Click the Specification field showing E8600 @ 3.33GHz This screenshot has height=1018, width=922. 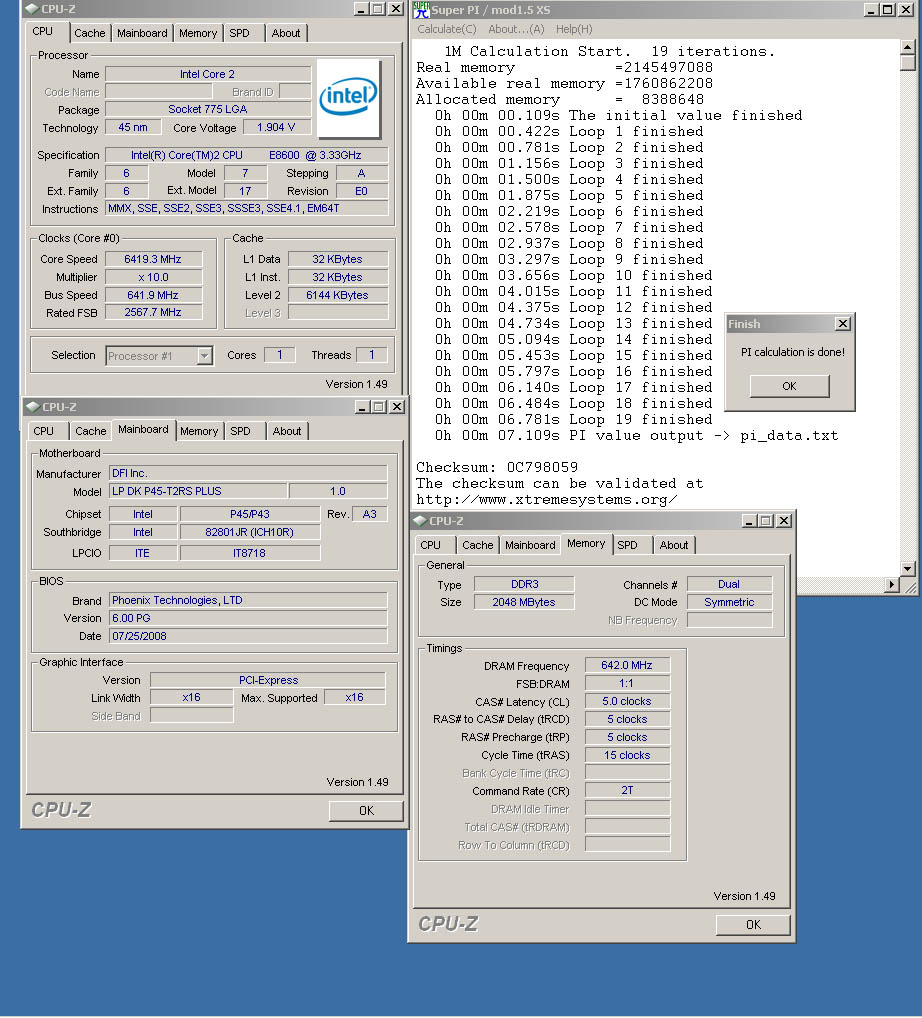tap(247, 155)
